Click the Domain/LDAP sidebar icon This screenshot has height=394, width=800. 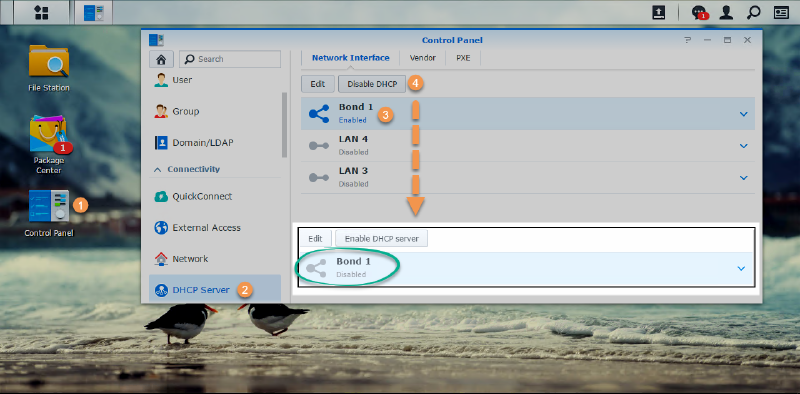(161, 143)
